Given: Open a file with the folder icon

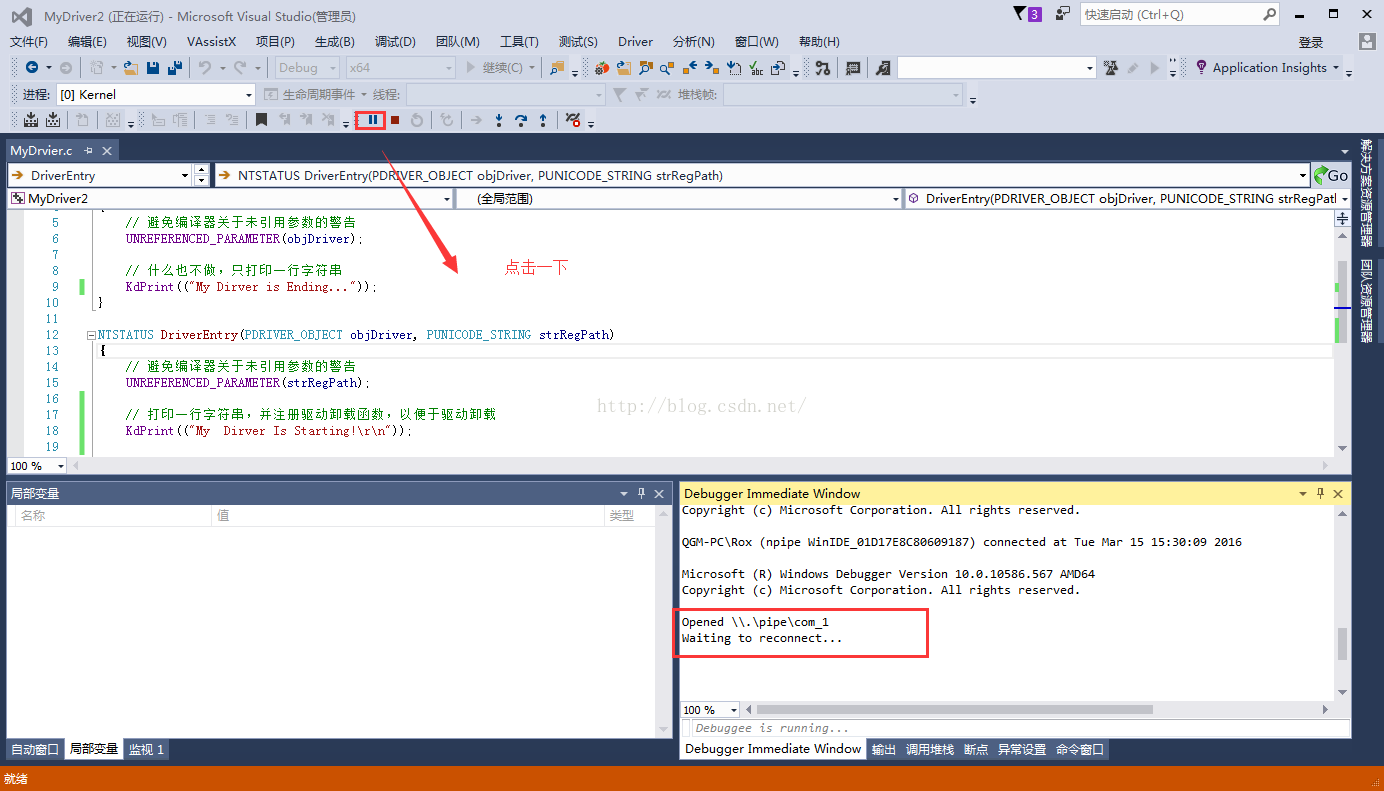Looking at the screenshot, I should pos(131,68).
